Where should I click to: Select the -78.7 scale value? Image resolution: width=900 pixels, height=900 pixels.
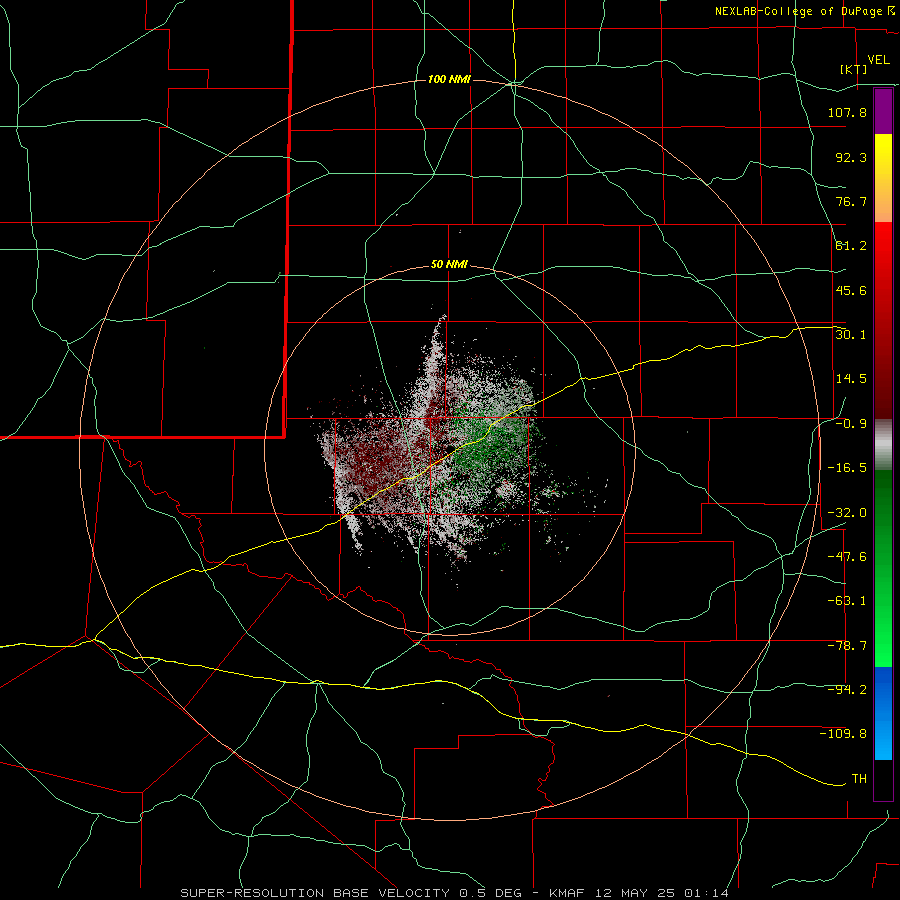point(847,646)
